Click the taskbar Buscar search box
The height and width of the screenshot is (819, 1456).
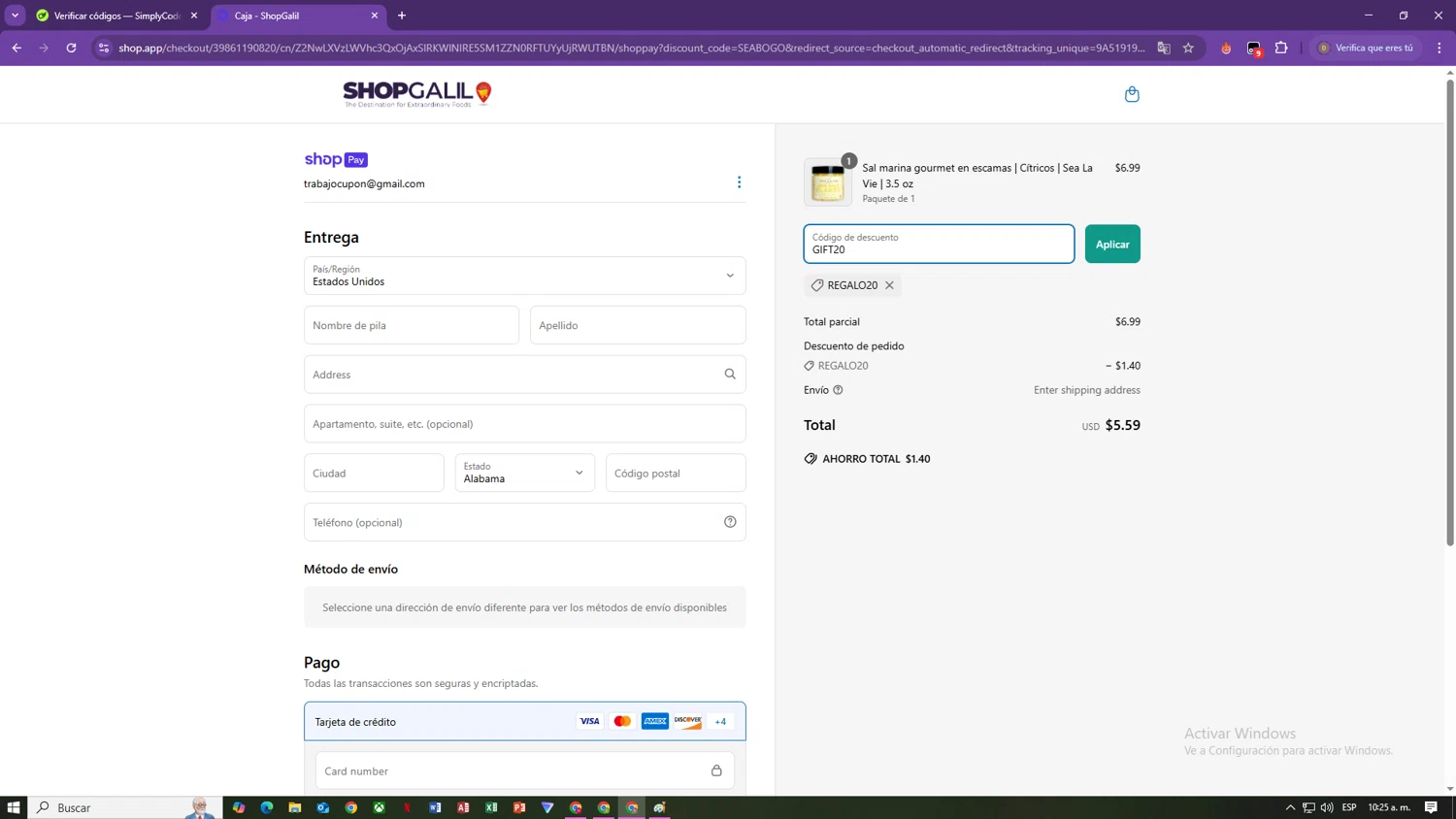click(x=125, y=807)
